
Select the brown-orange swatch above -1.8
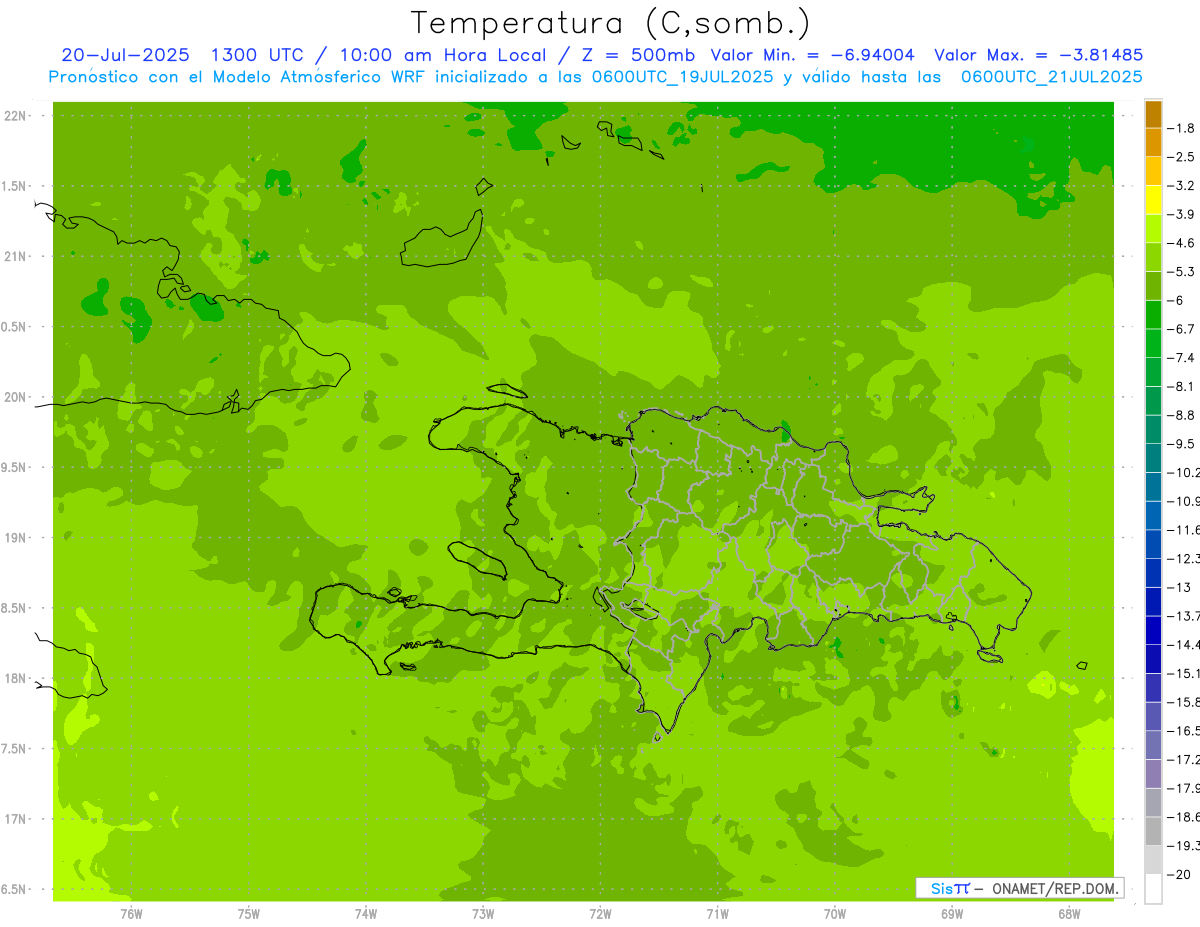pos(1153,114)
